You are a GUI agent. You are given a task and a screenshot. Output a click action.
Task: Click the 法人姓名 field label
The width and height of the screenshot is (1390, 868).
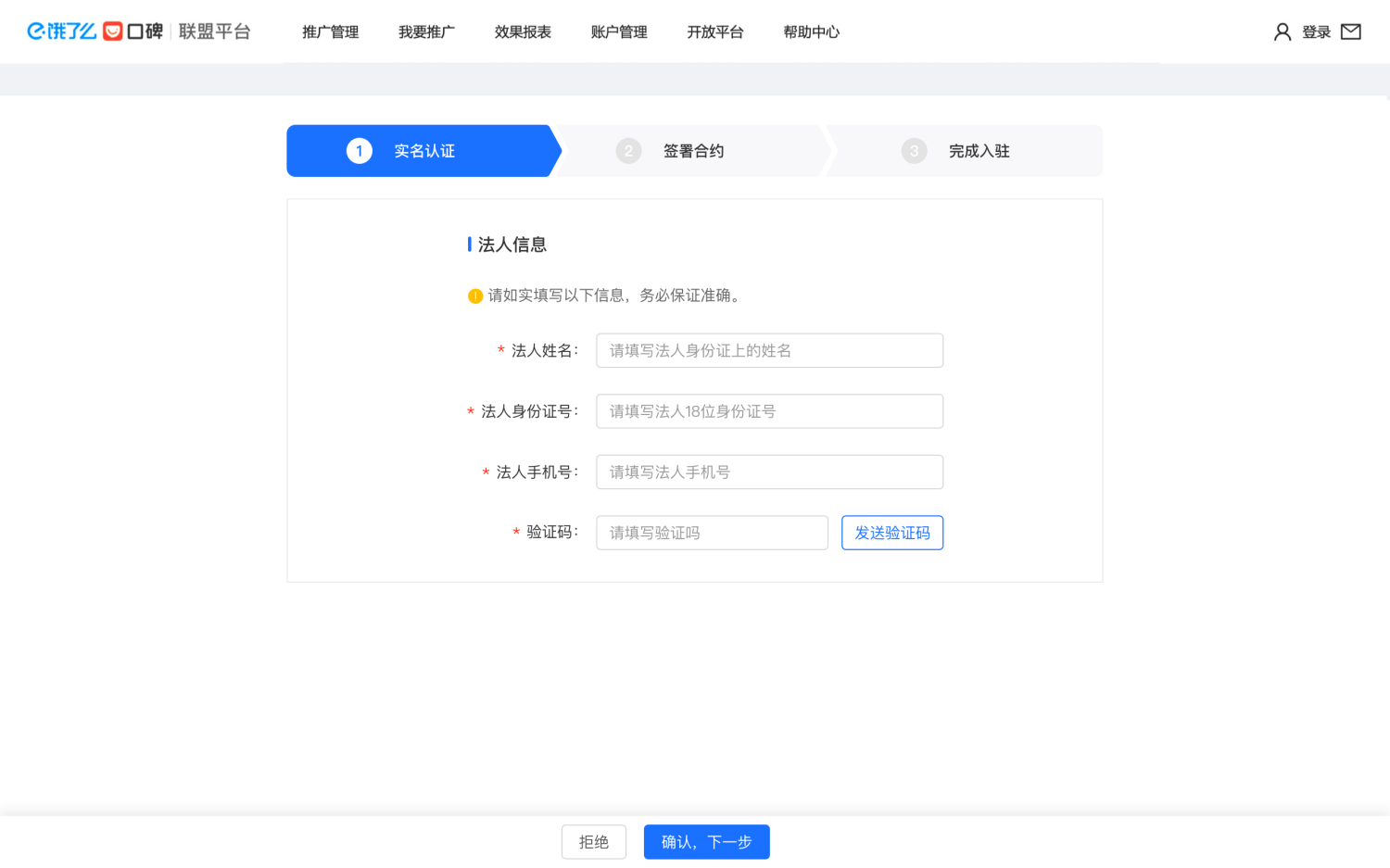pyautogui.click(x=545, y=350)
